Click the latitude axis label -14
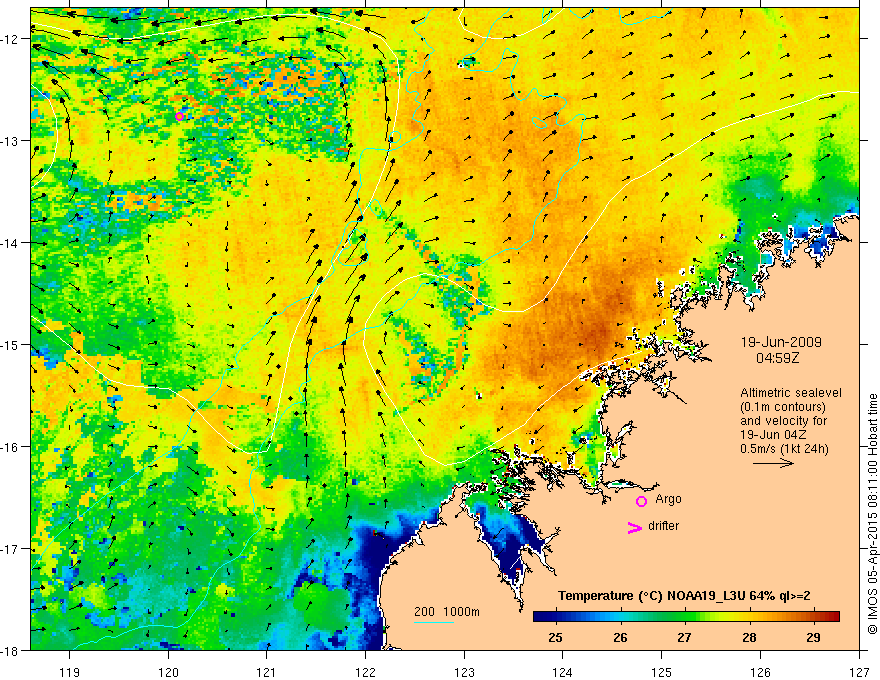Screen dimensions: 880x680 point(11,243)
